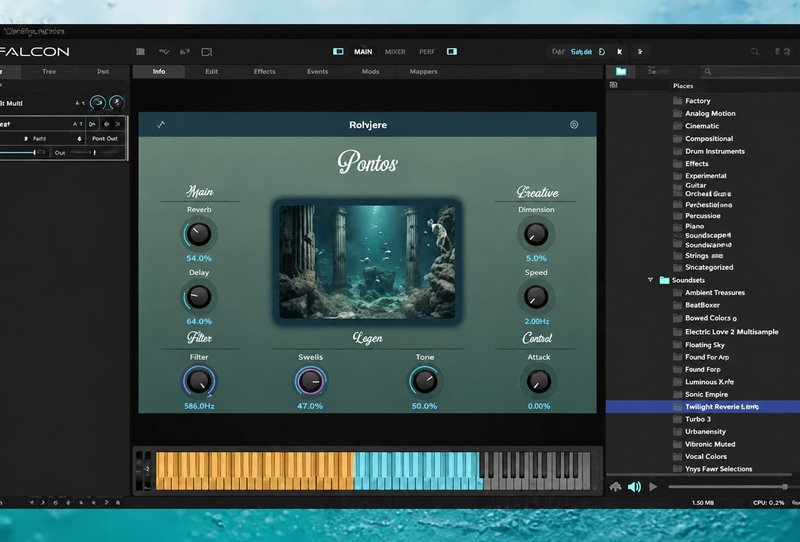
Task: Collapse the Soundsets folder tree
Action: click(x=651, y=280)
